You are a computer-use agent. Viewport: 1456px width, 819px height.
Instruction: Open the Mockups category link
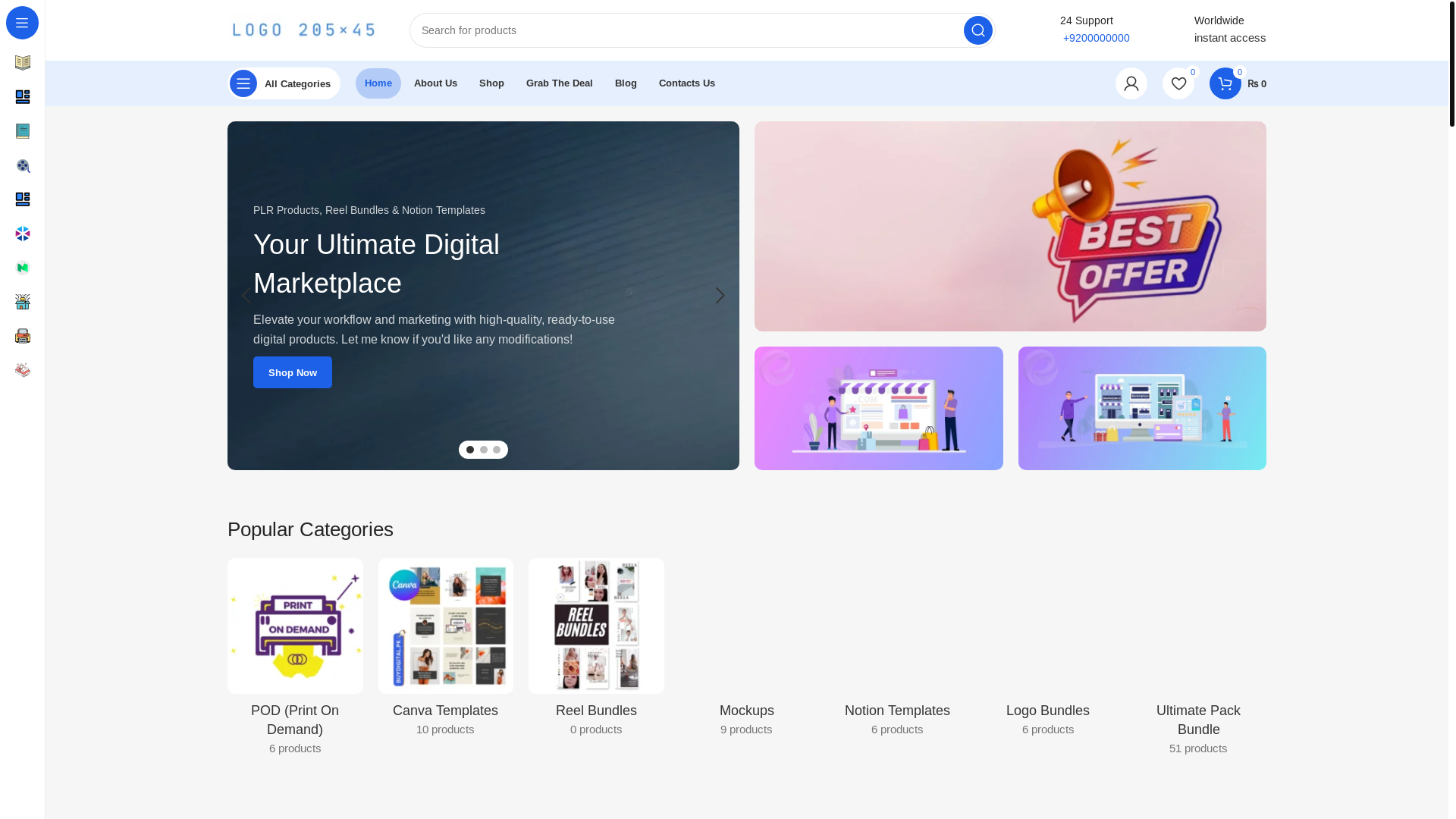coord(747,711)
